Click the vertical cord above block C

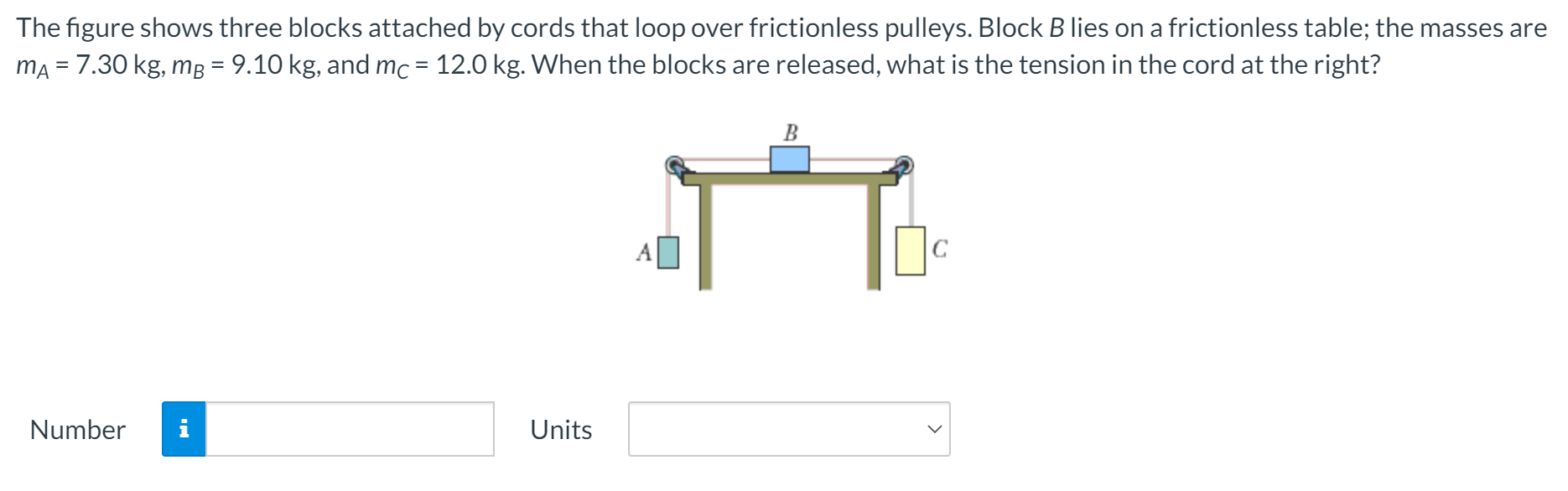(x=911, y=201)
